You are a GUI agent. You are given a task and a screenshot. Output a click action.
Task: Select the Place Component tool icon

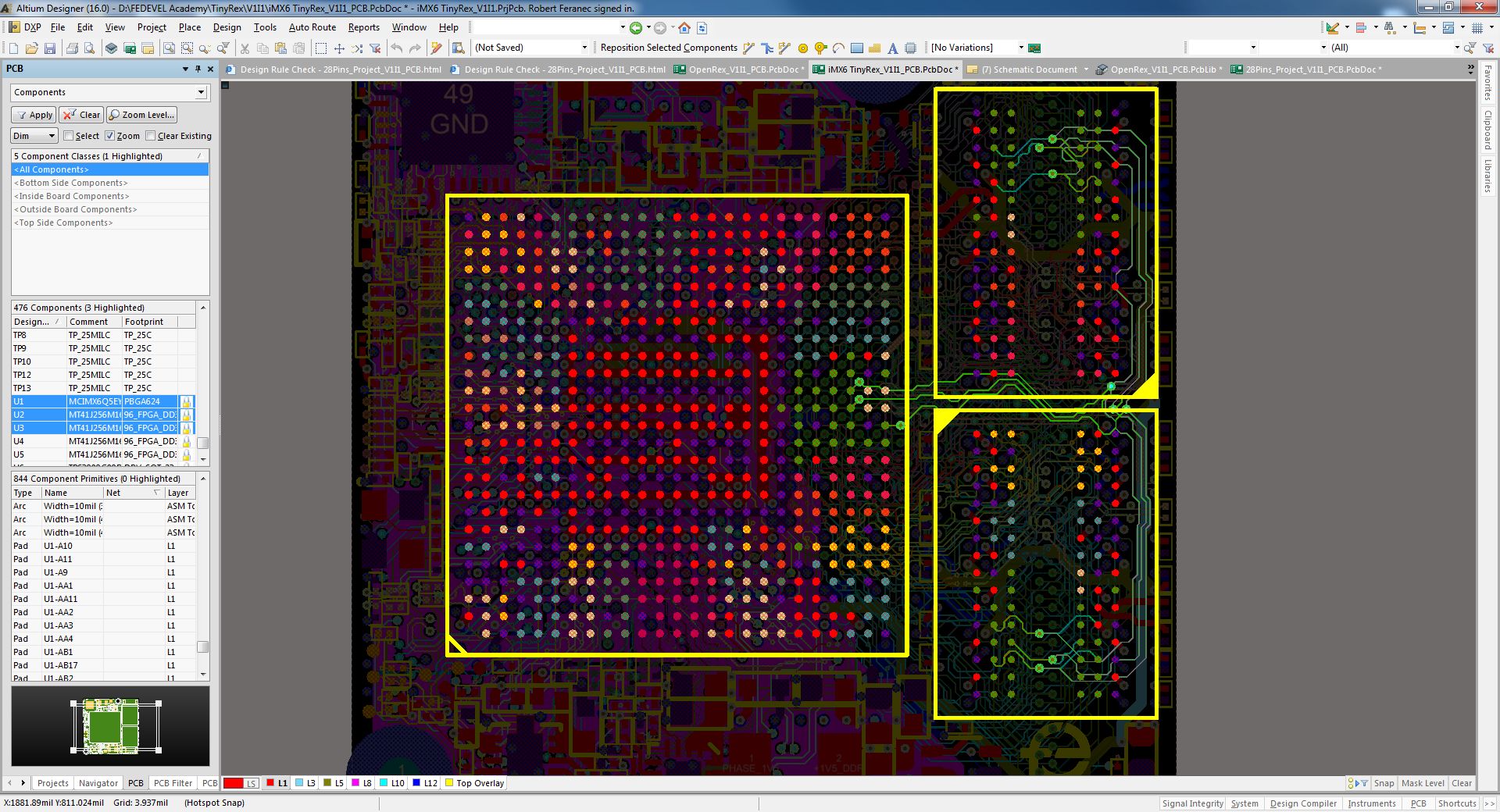coord(910,48)
